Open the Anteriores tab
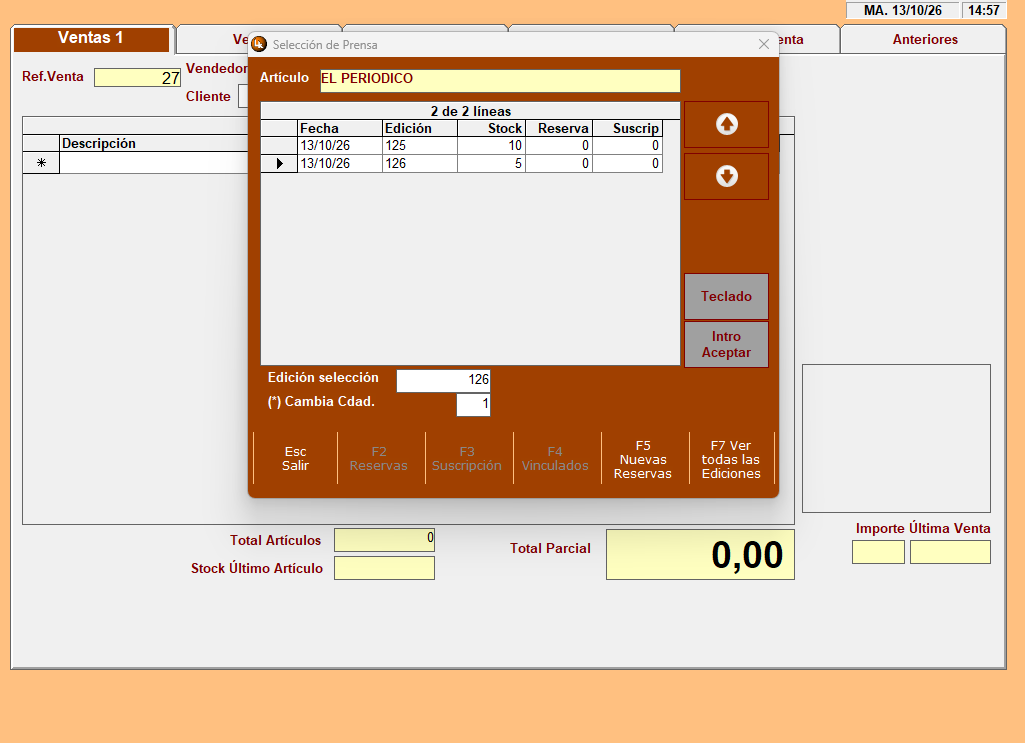This screenshot has height=743, width=1025. point(924,39)
